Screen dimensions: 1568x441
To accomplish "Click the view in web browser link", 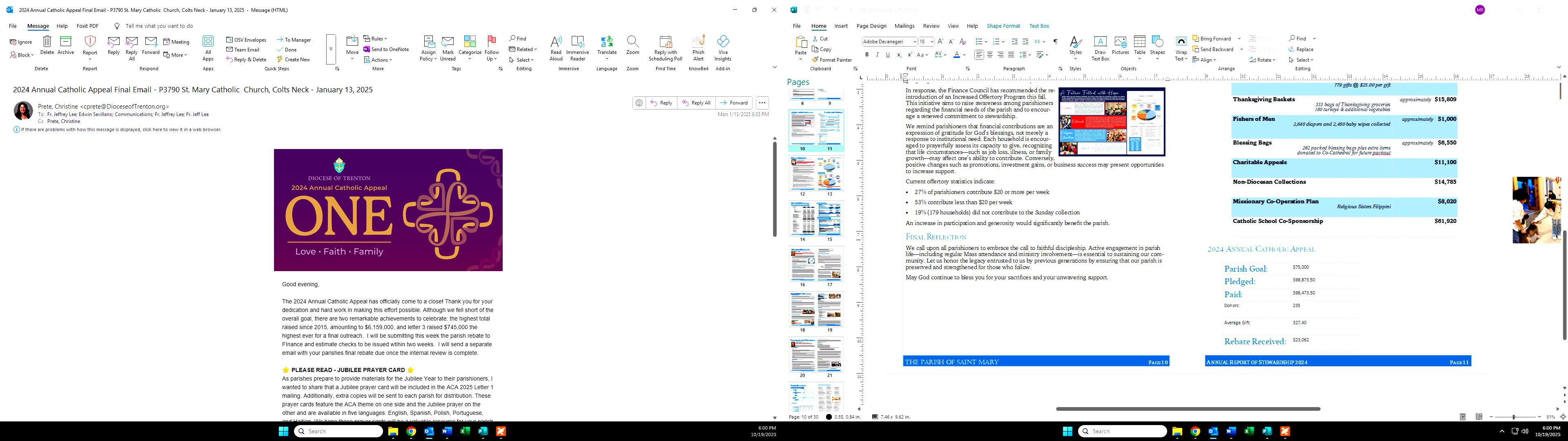I will (120, 129).
